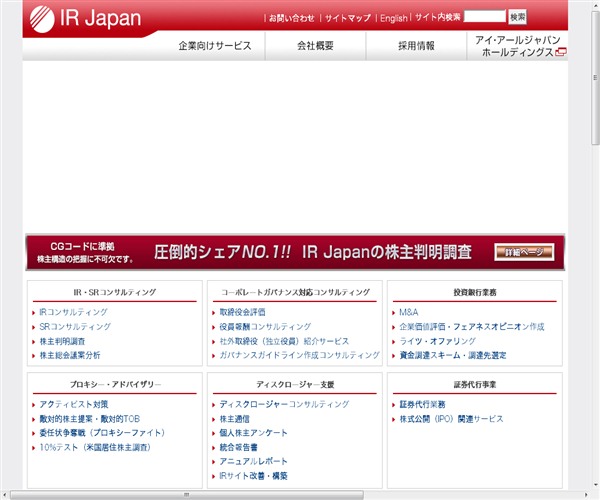Open the 証券代行業務 link
Viewport: 600px width, 500px height.
422,404
